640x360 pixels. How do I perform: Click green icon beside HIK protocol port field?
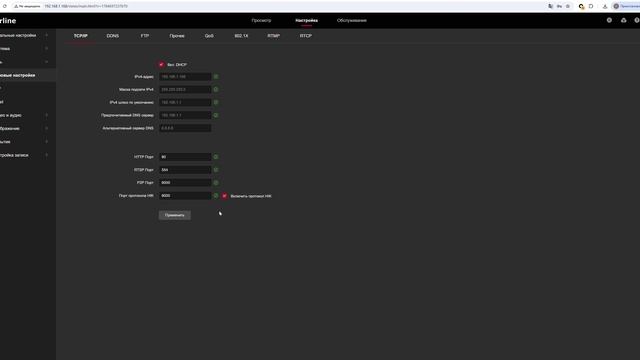(216, 196)
